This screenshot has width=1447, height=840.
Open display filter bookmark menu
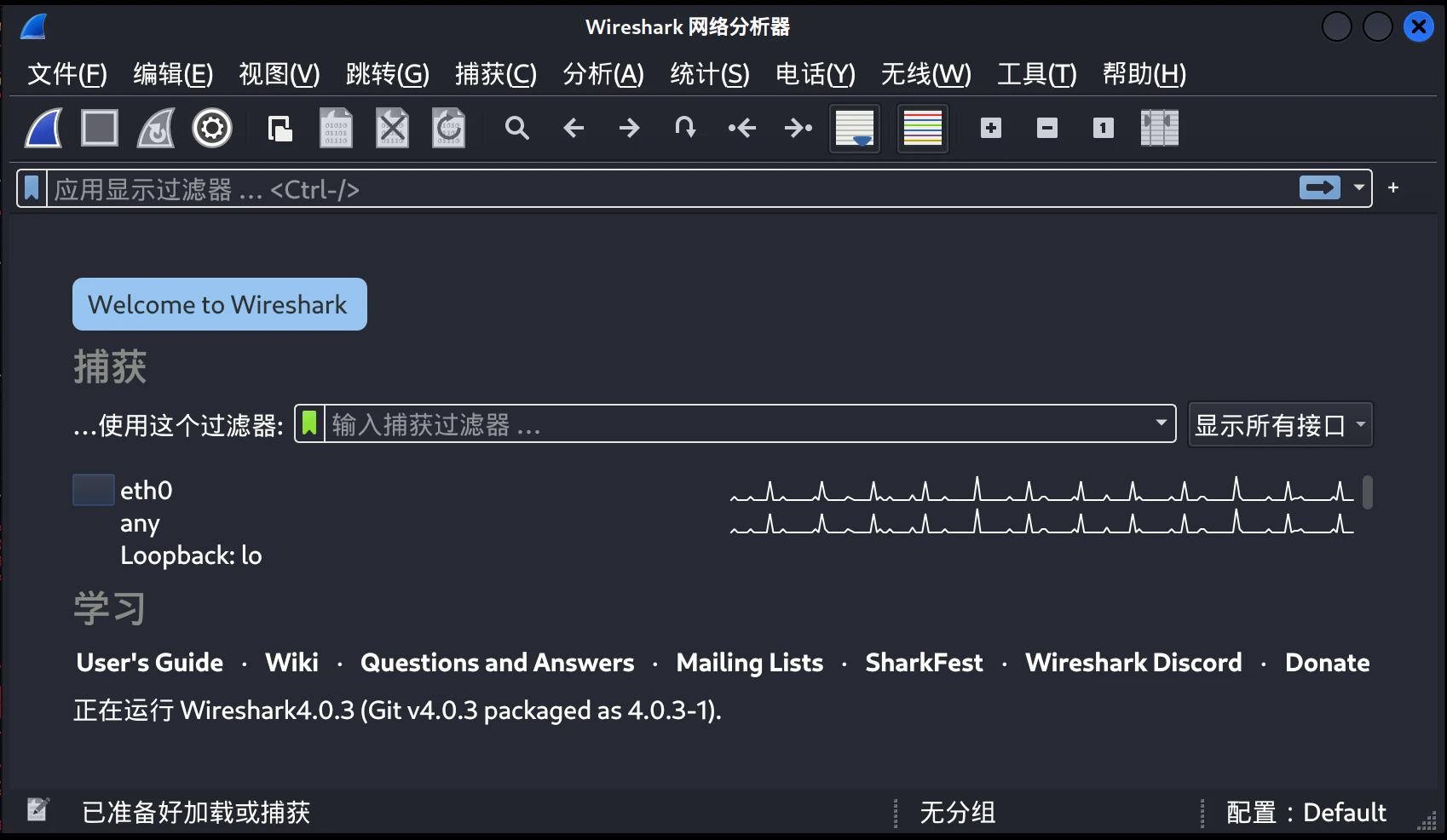[x=32, y=188]
